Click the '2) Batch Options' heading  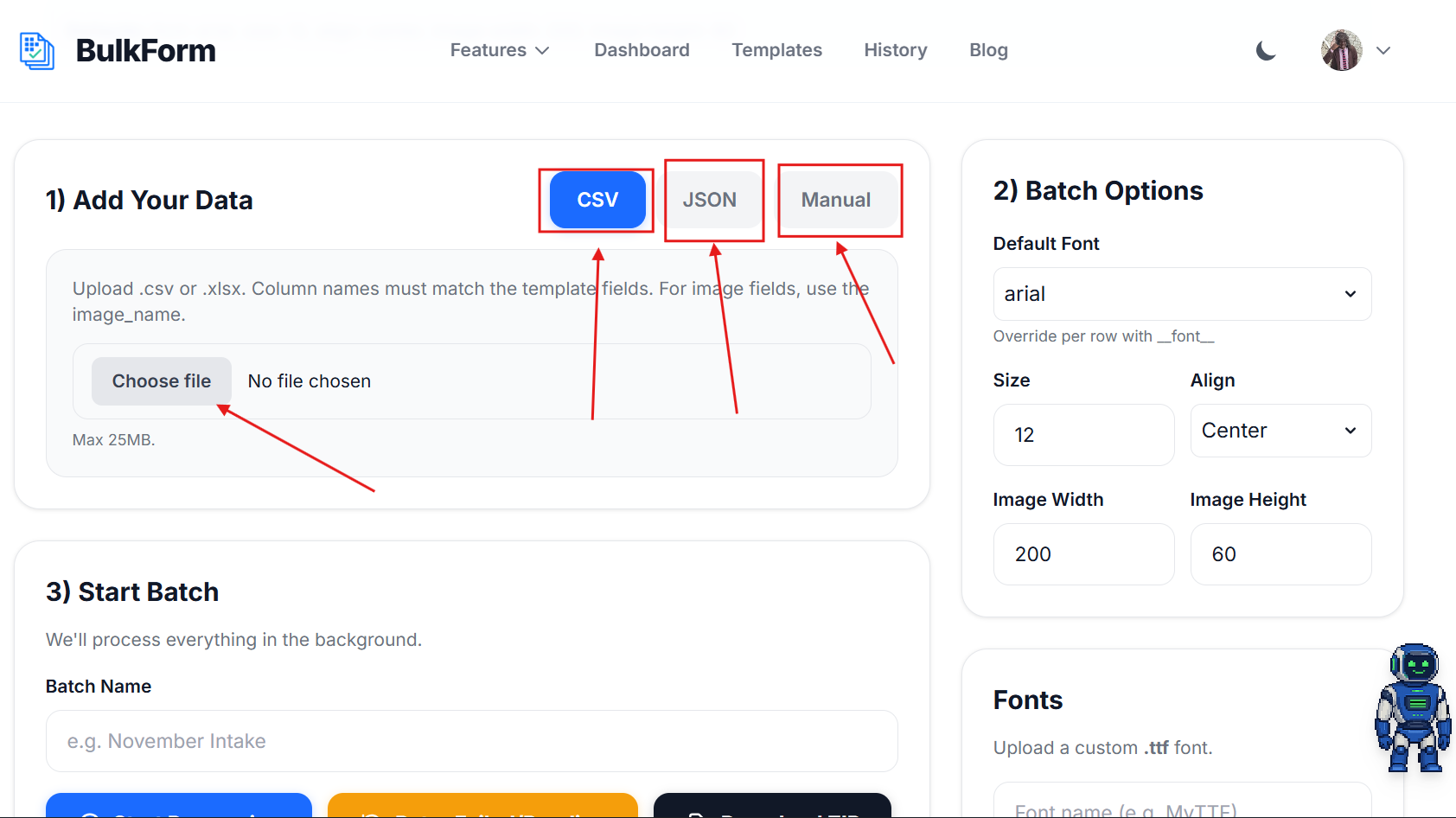(x=1098, y=190)
